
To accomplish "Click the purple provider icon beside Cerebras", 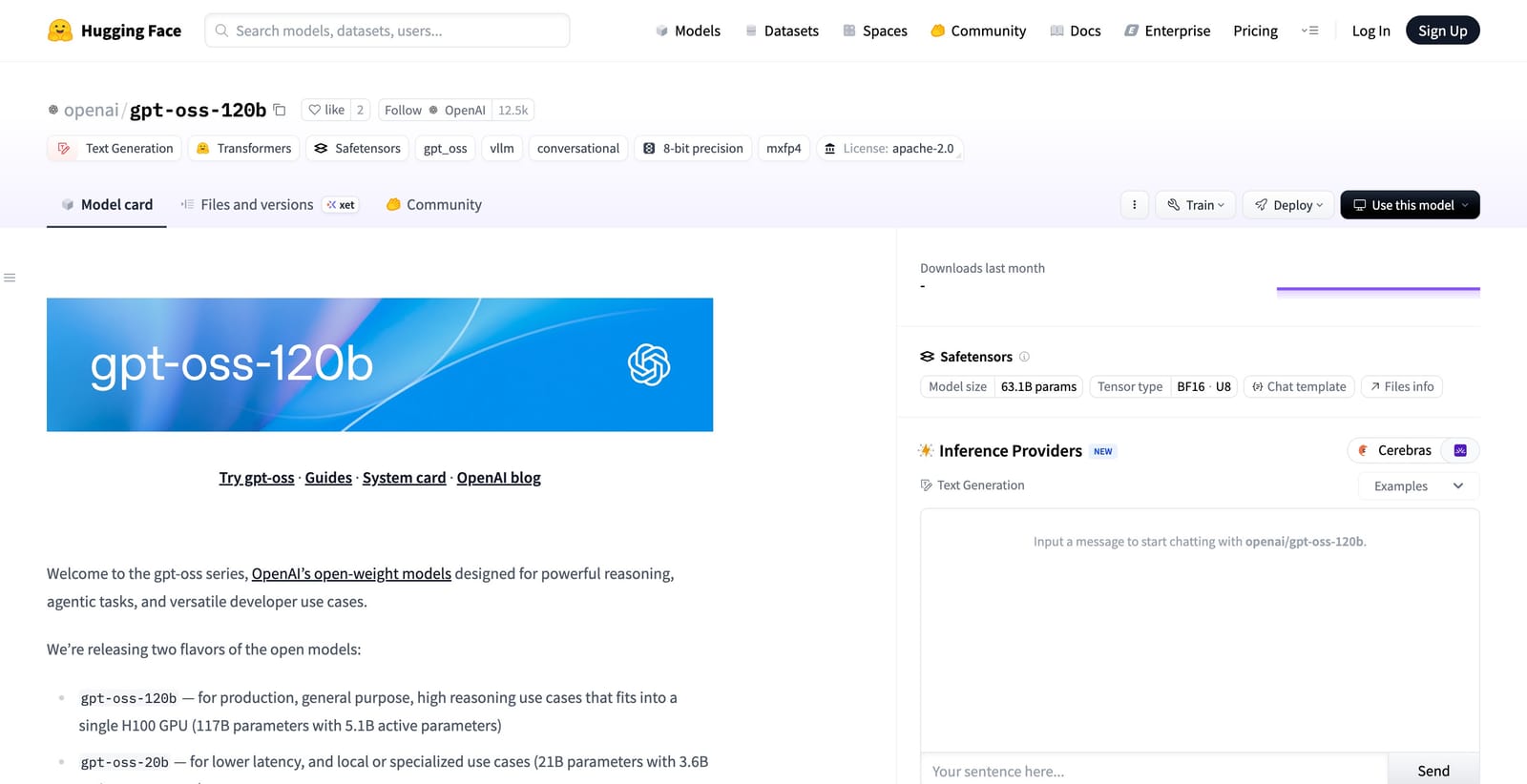I will [x=1459, y=450].
